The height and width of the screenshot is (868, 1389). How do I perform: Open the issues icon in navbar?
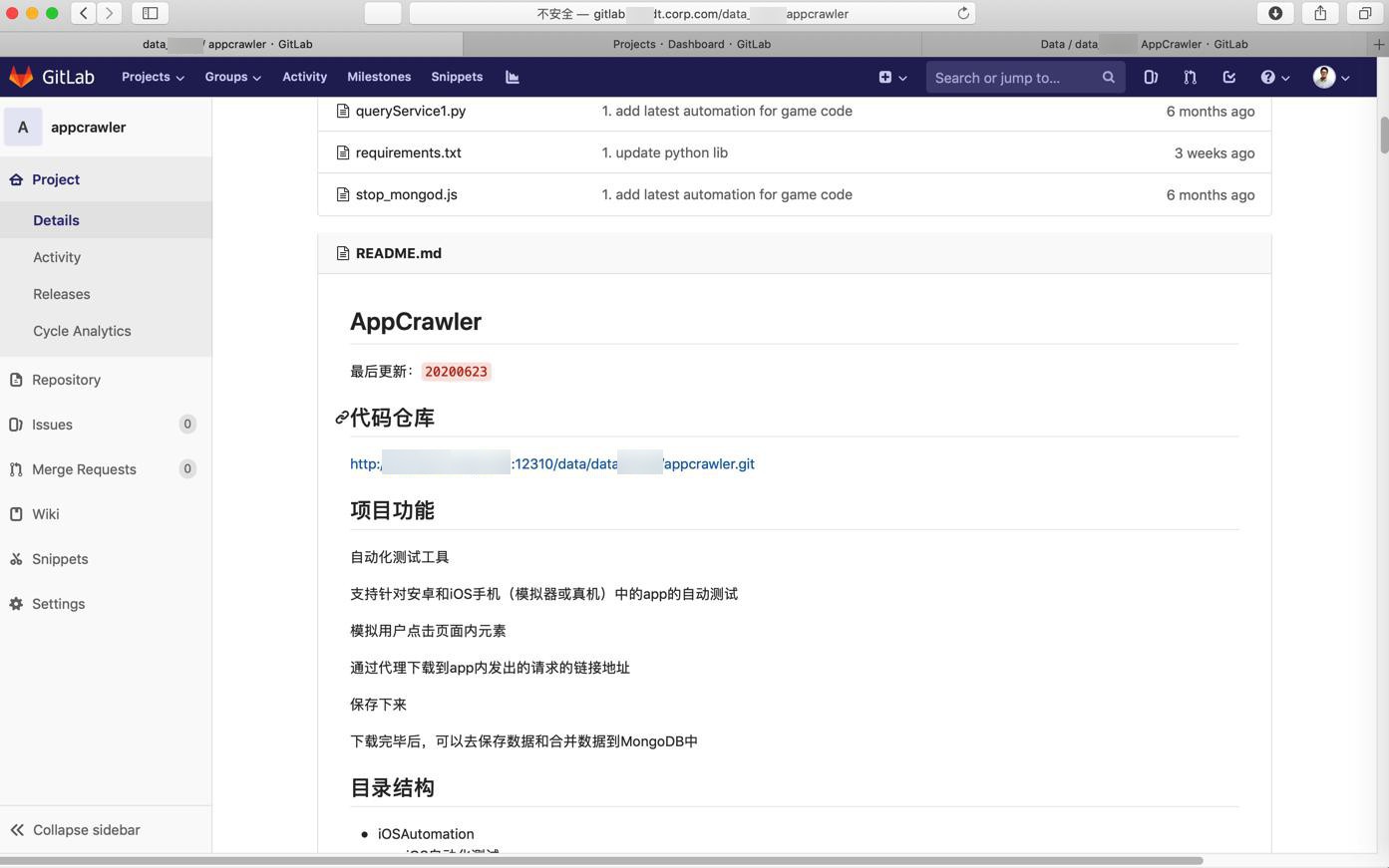click(x=1151, y=77)
